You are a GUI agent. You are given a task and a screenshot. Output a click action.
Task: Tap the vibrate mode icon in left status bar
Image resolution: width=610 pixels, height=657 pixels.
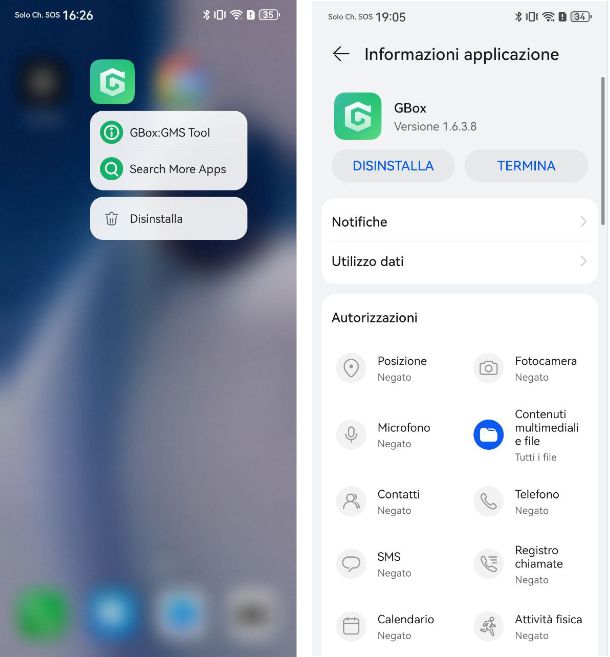pyautogui.click(x=220, y=15)
